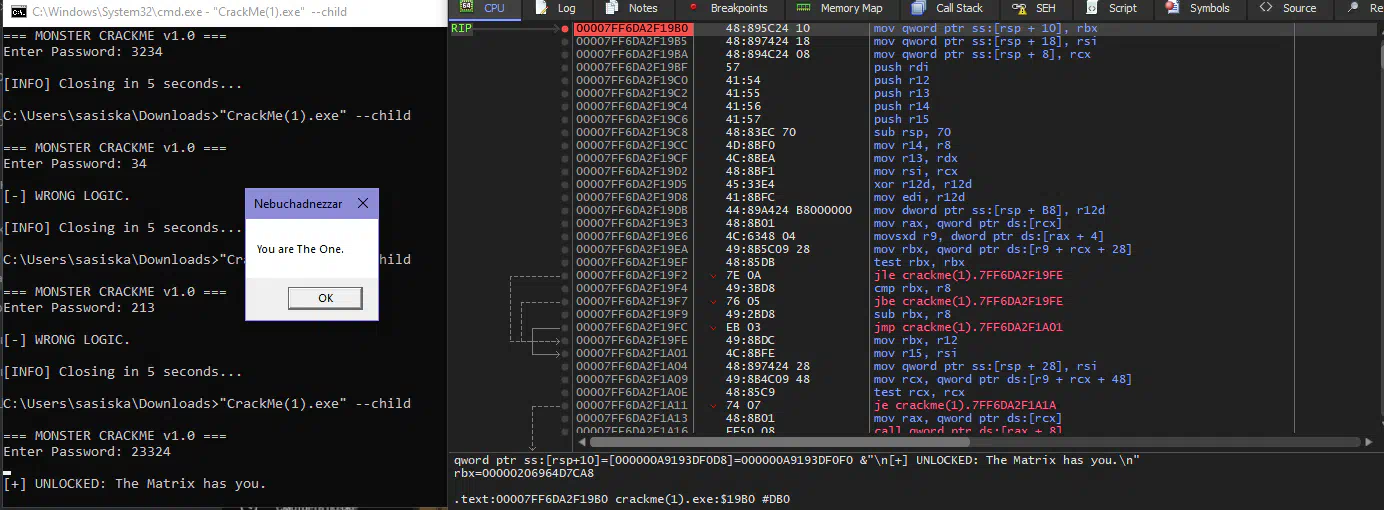Click the SEH tab icon
This screenshot has height=510, width=1384.
(x=1018, y=8)
